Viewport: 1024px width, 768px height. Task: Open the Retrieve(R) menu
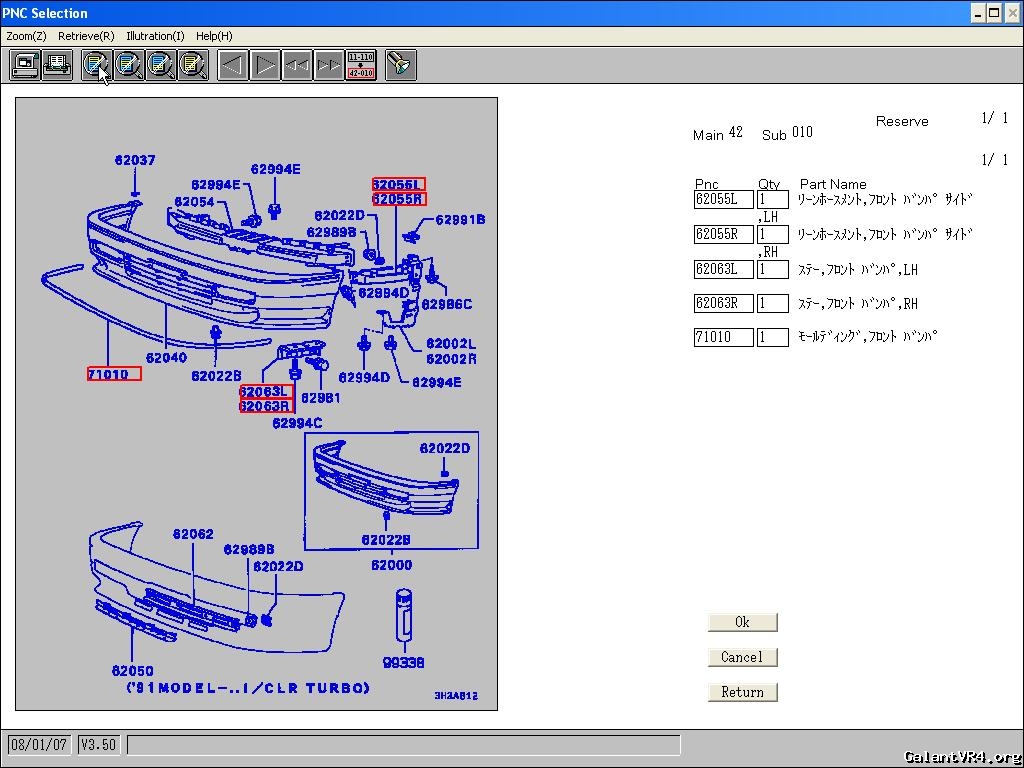86,36
